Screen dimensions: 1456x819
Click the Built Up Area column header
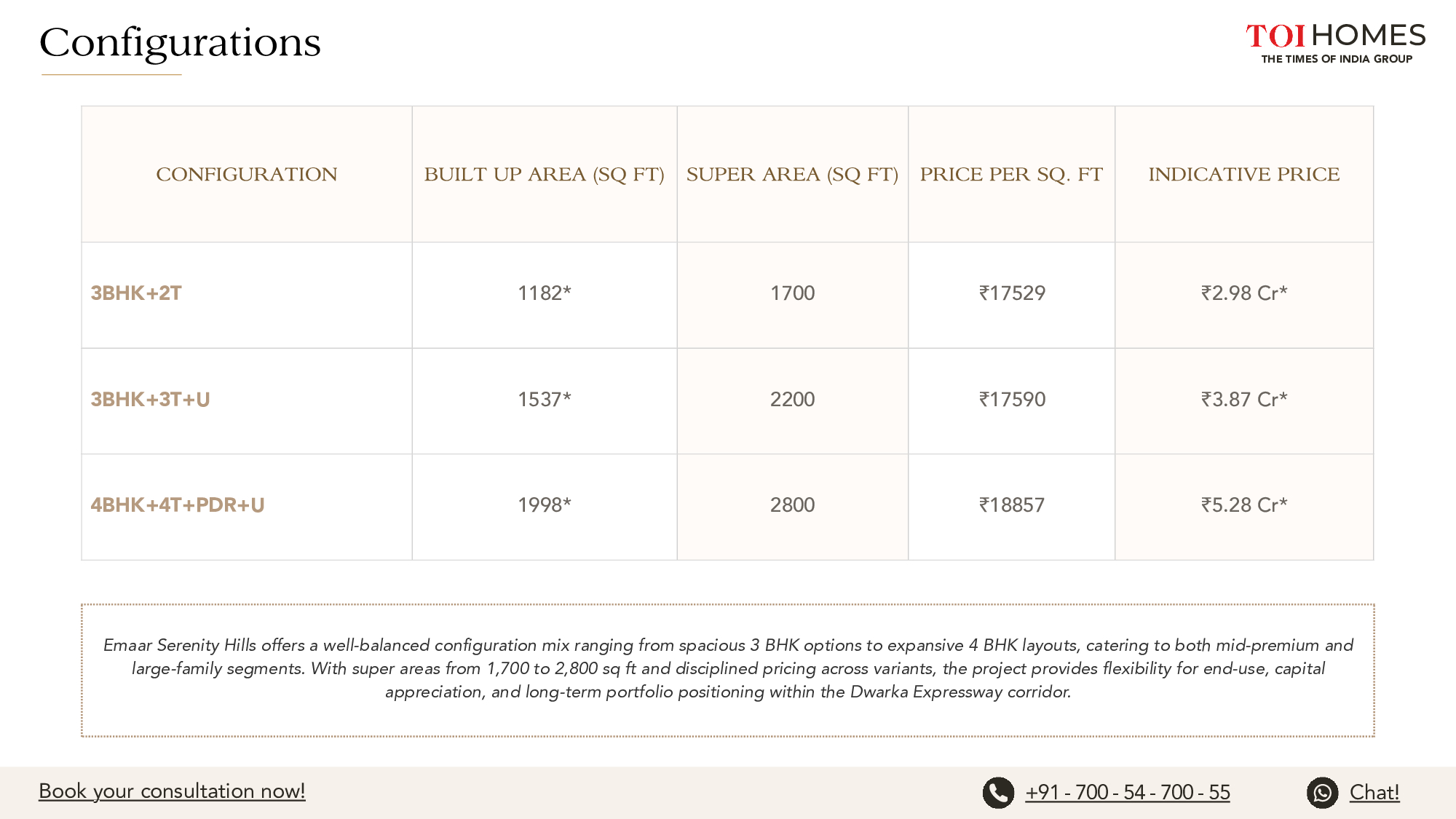pos(544,175)
